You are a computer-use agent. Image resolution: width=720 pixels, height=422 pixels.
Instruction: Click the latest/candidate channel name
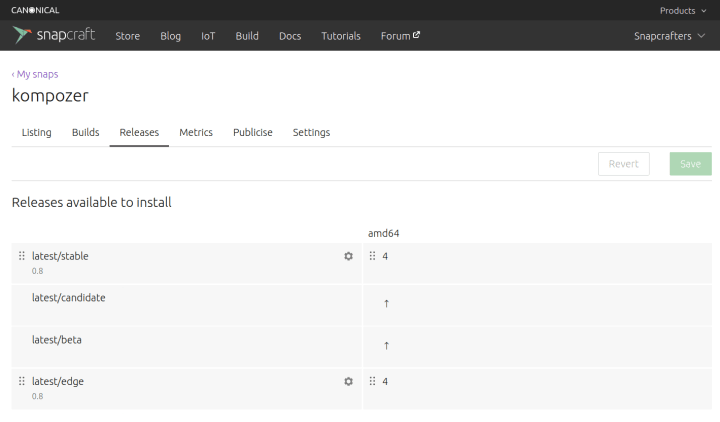pos(68,298)
